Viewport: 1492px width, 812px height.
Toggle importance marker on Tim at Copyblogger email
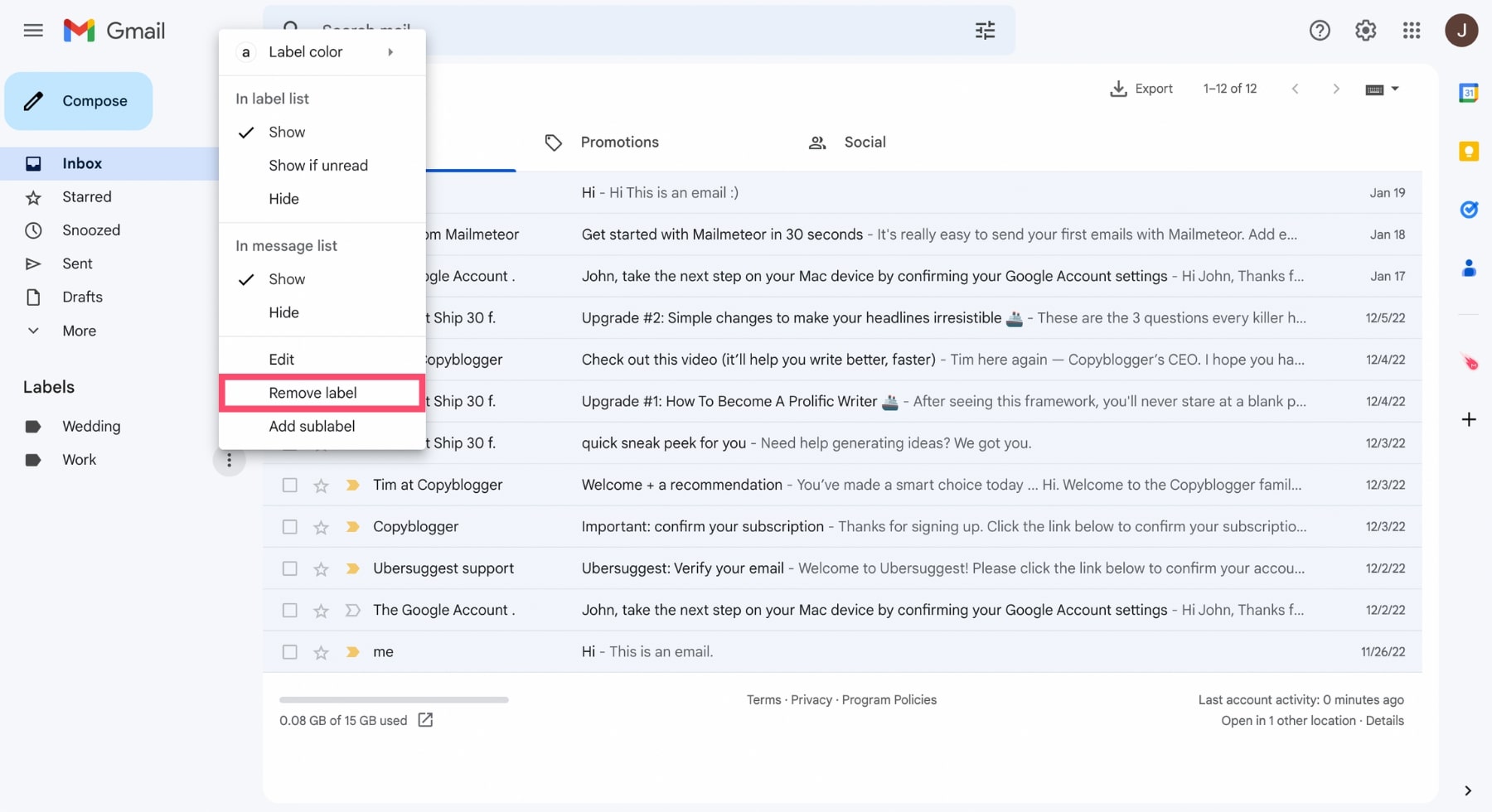[352, 485]
